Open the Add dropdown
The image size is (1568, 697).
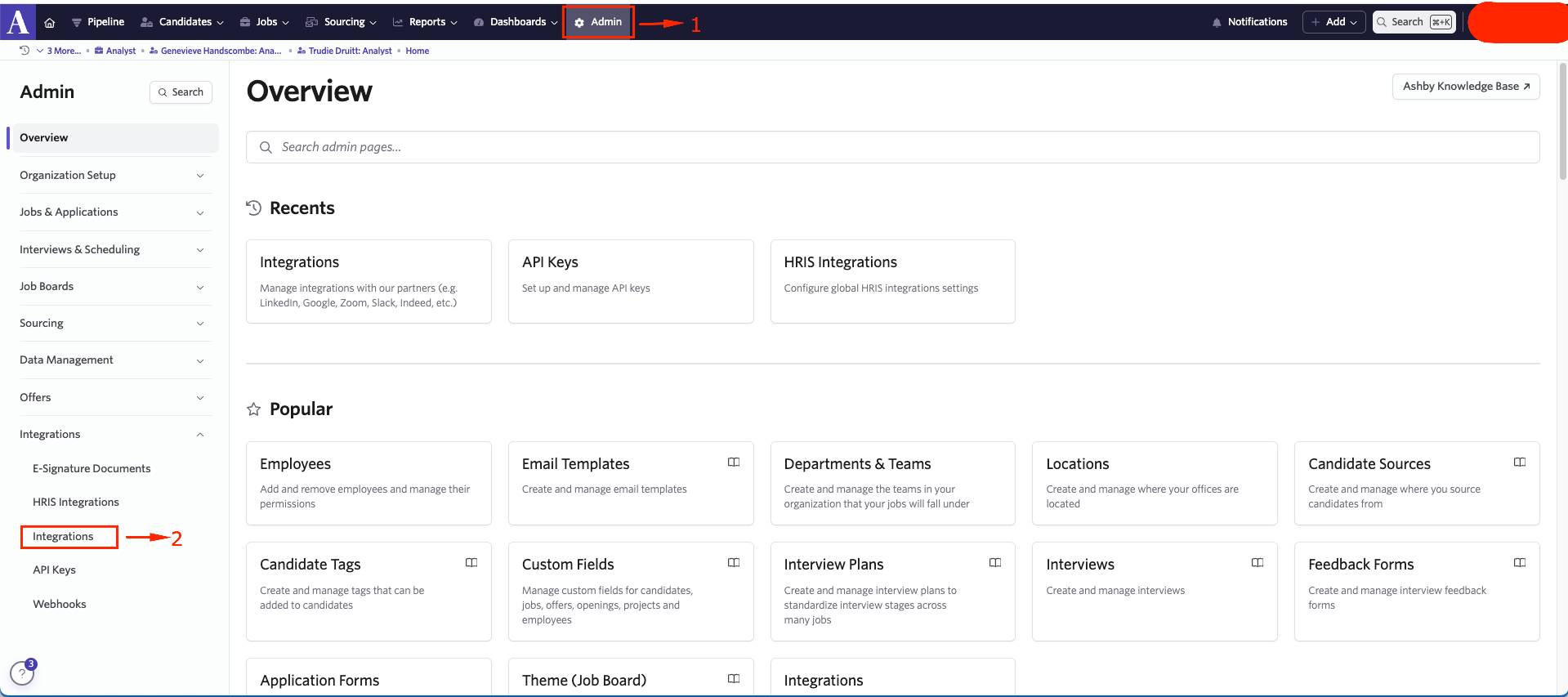tap(1333, 22)
